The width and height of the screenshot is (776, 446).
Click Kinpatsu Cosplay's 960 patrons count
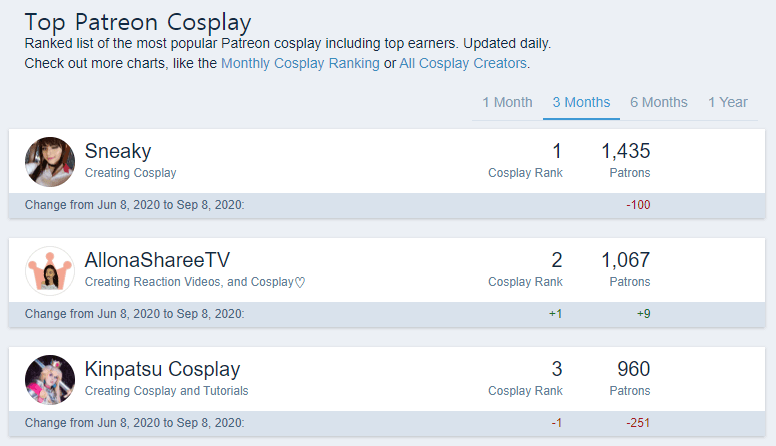633,369
